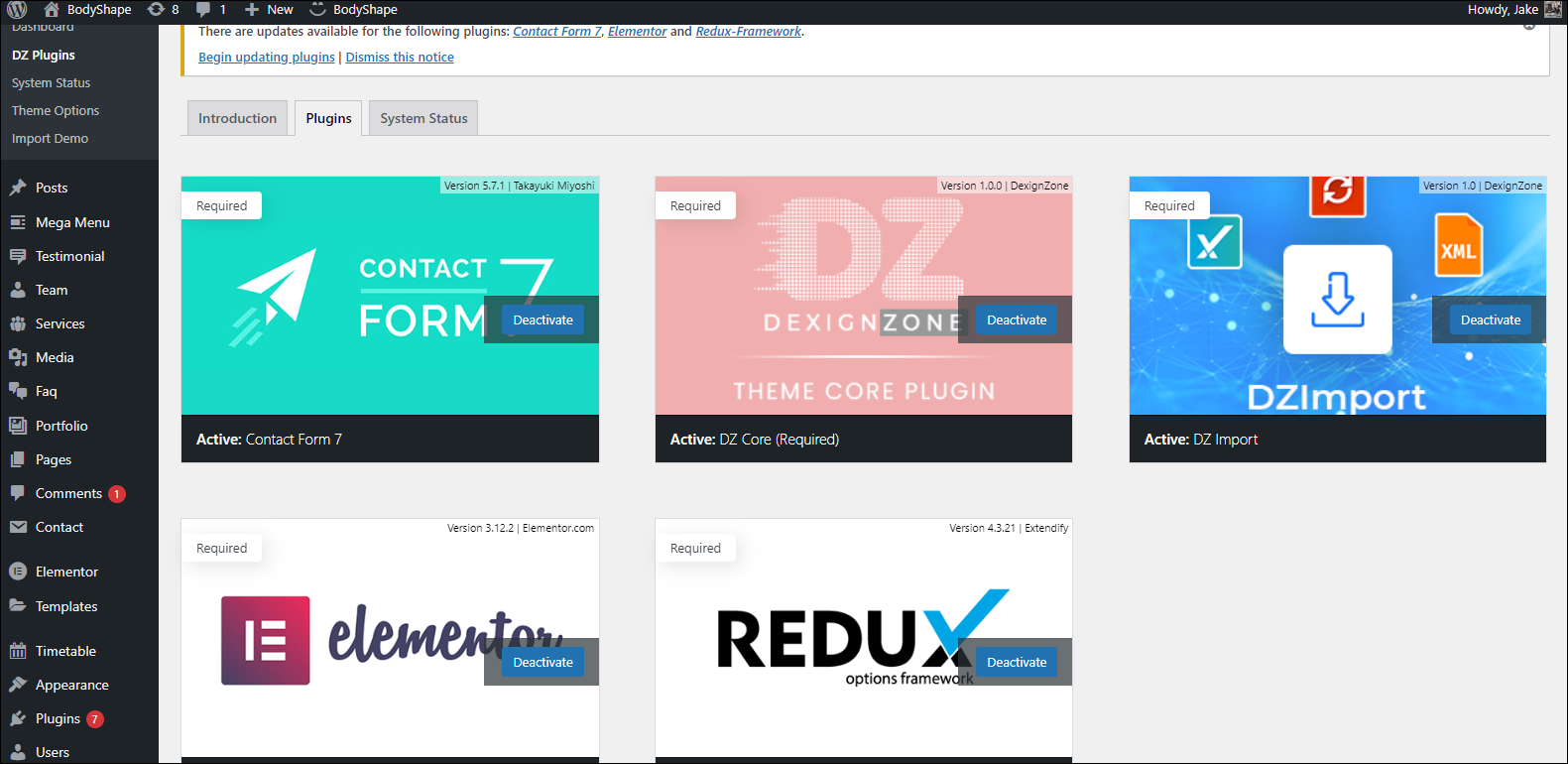Deactivate the Contact Form 7 plugin

543,320
